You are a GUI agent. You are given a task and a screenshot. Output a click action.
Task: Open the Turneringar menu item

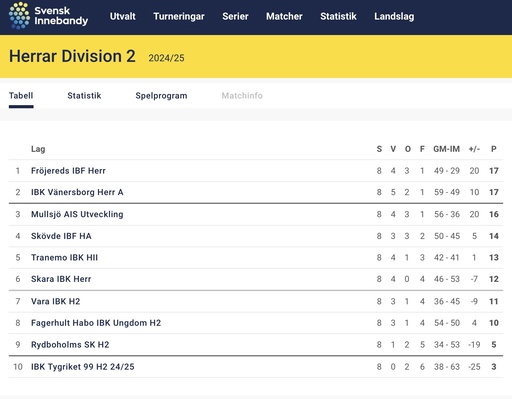179,16
